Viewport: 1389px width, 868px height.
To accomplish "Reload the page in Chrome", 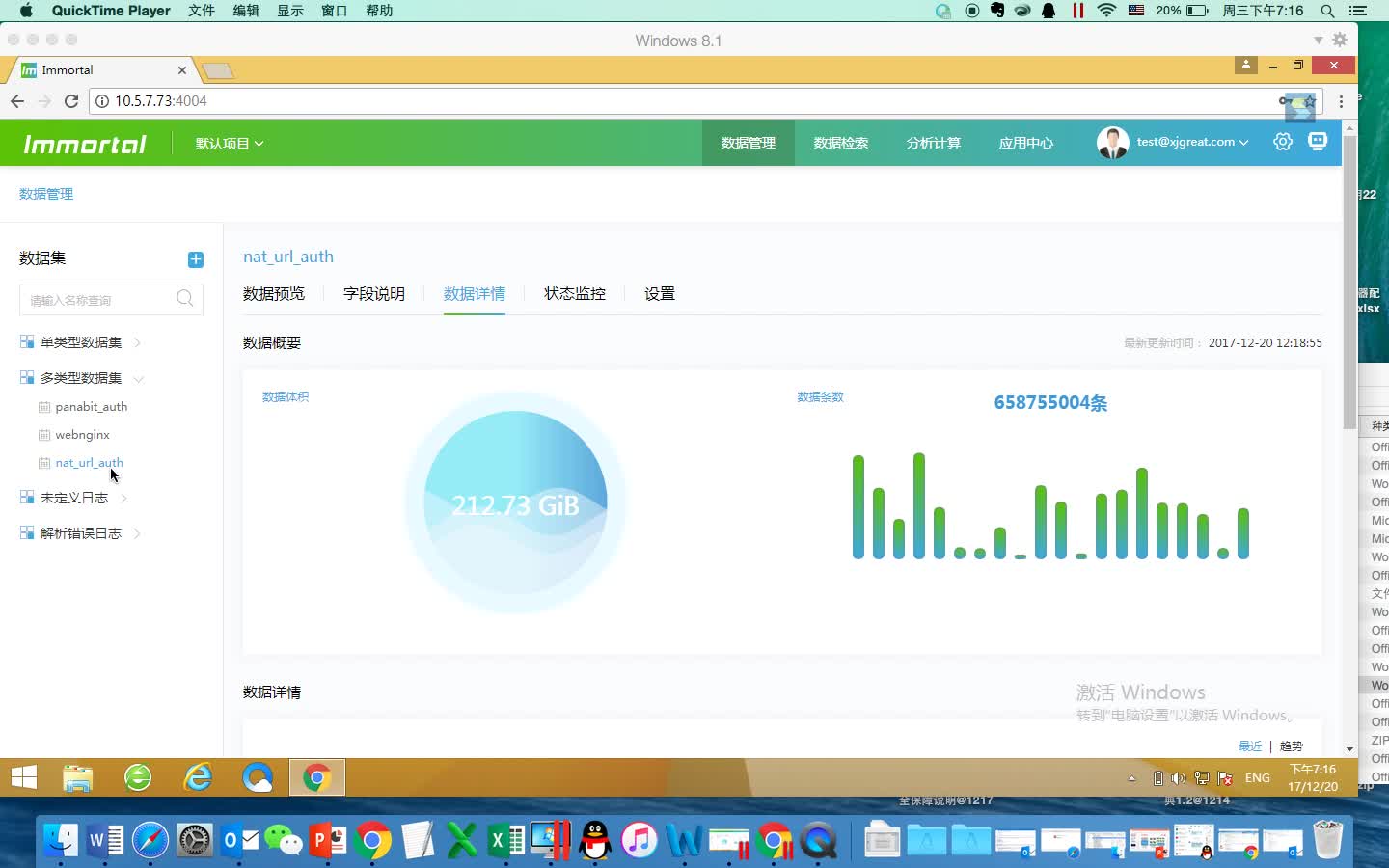I will point(70,100).
